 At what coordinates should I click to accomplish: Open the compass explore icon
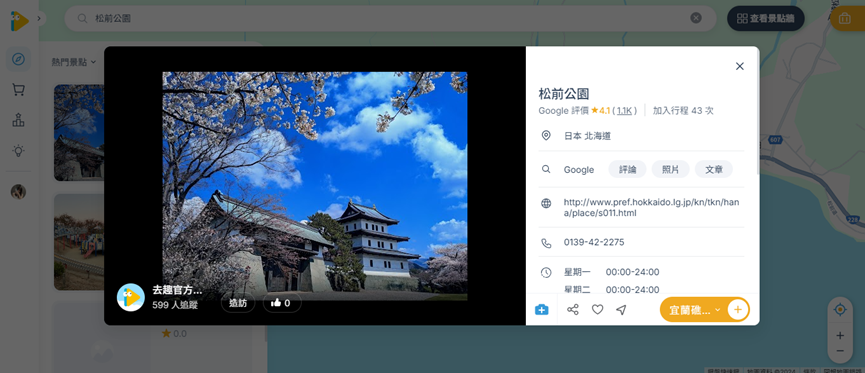[18, 59]
